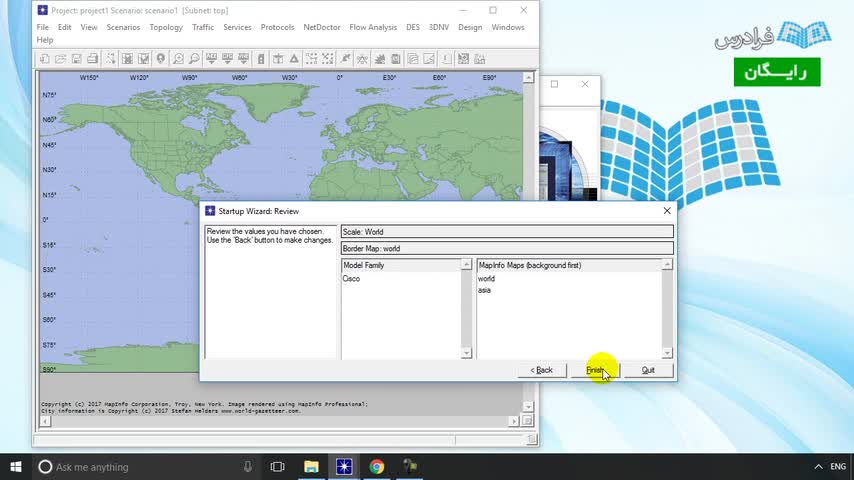
Task: Click the zoom out magnifier icon
Action: coord(194,59)
